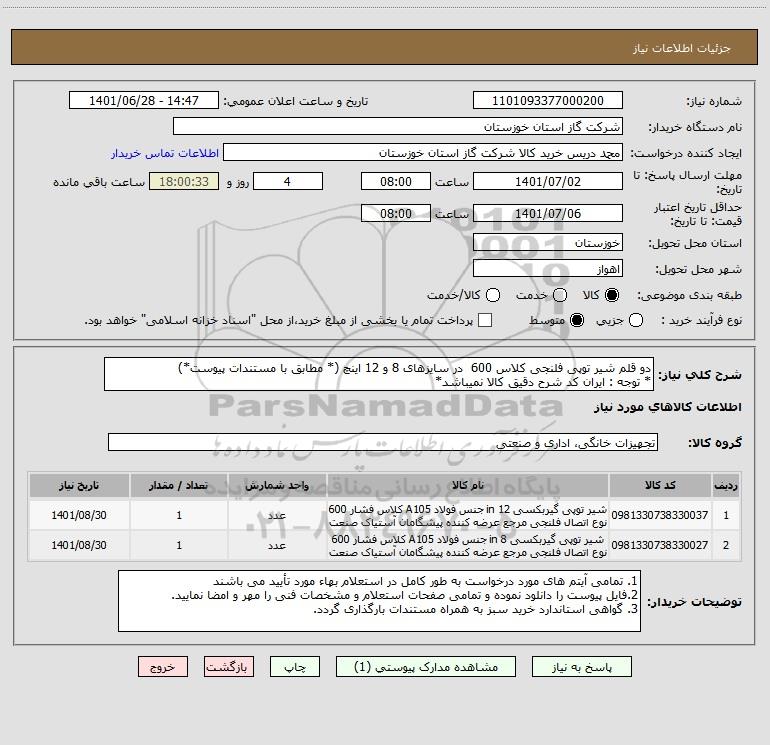Click item code 0981330738330037
Image resolution: width=770 pixels, height=745 pixels.
(x=660, y=515)
